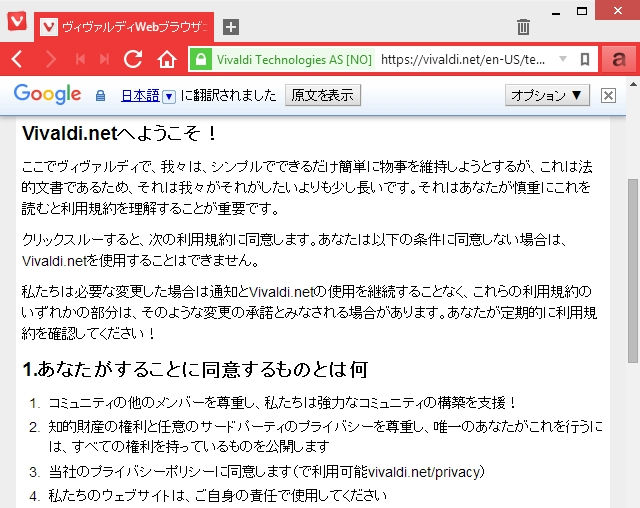Click the vertical scrollbar thumb

tap(633, 270)
